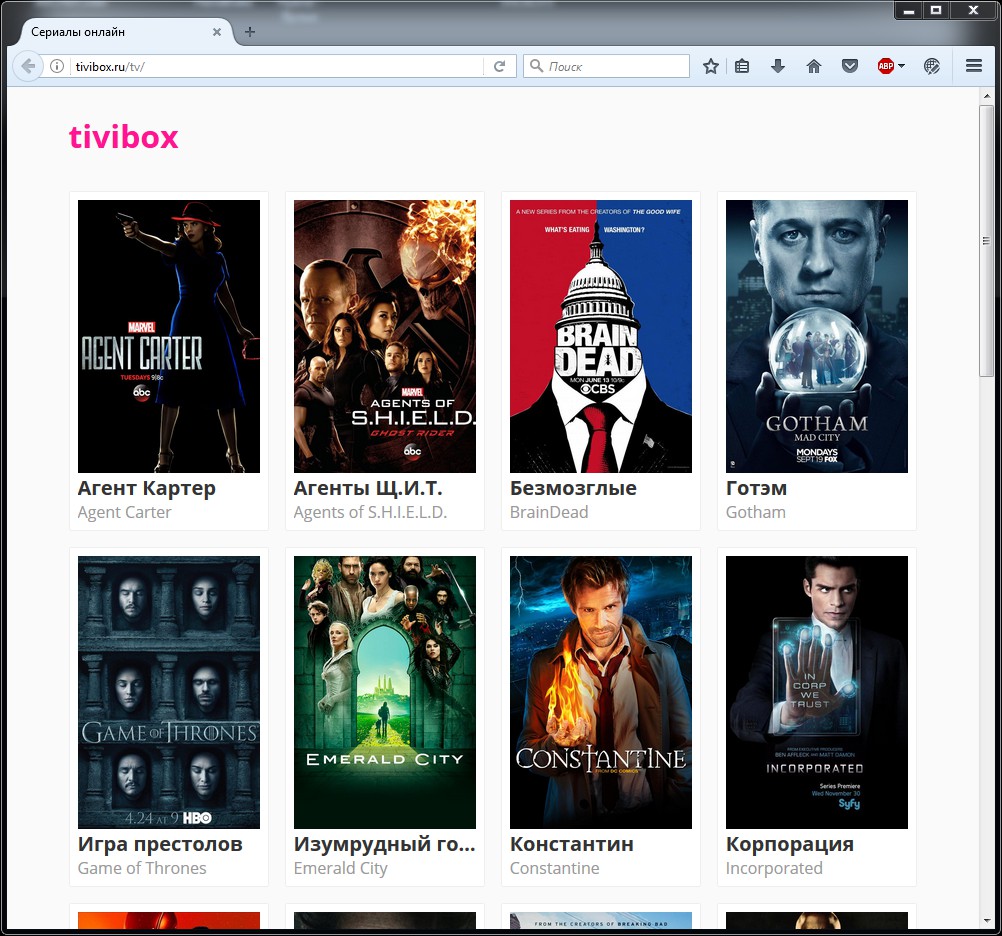Close the browser window
The height and width of the screenshot is (936, 1002).
click(x=974, y=10)
